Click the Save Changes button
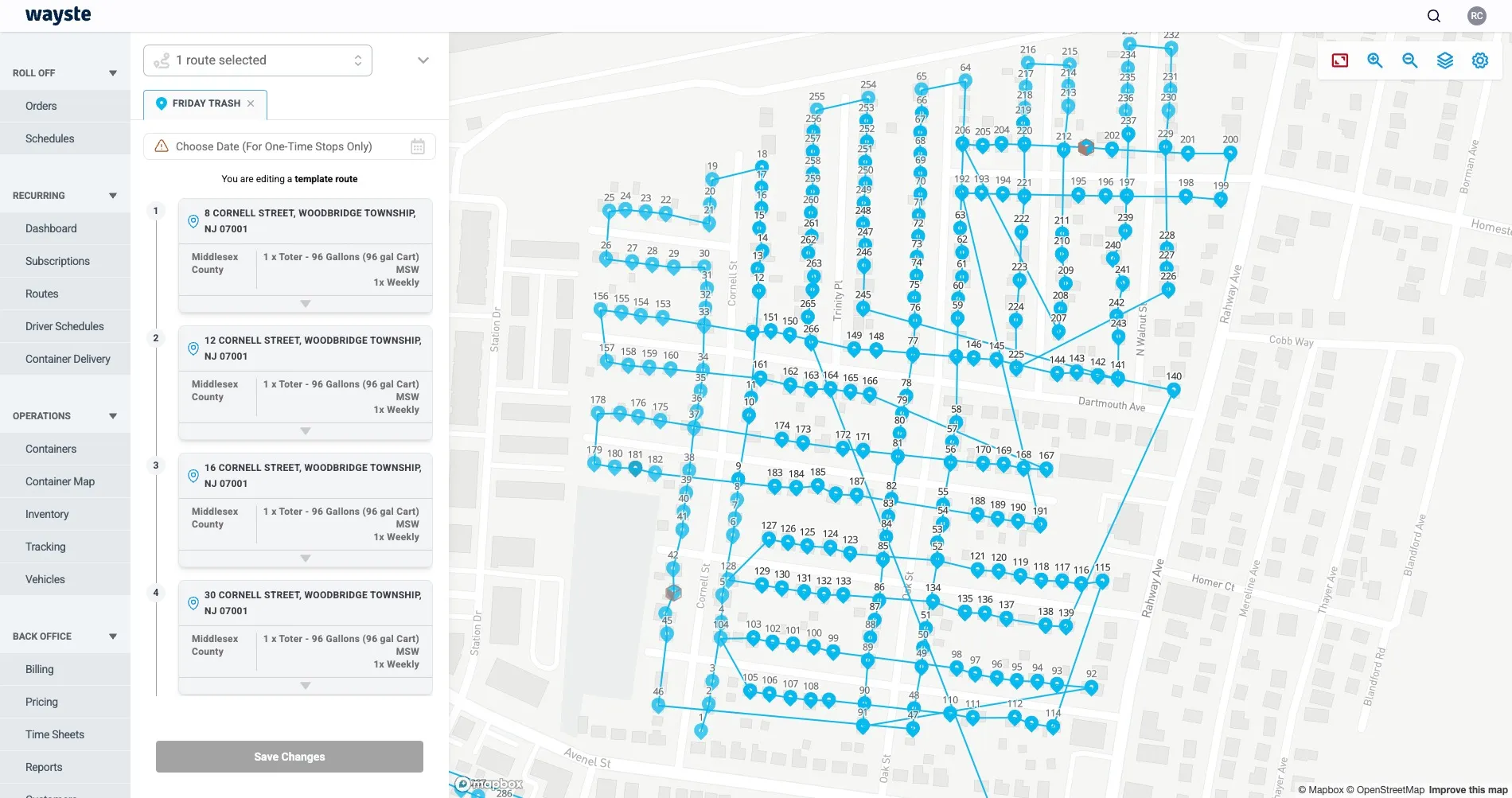This screenshot has width=1512, height=798. pyautogui.click(x=290, y=757)
